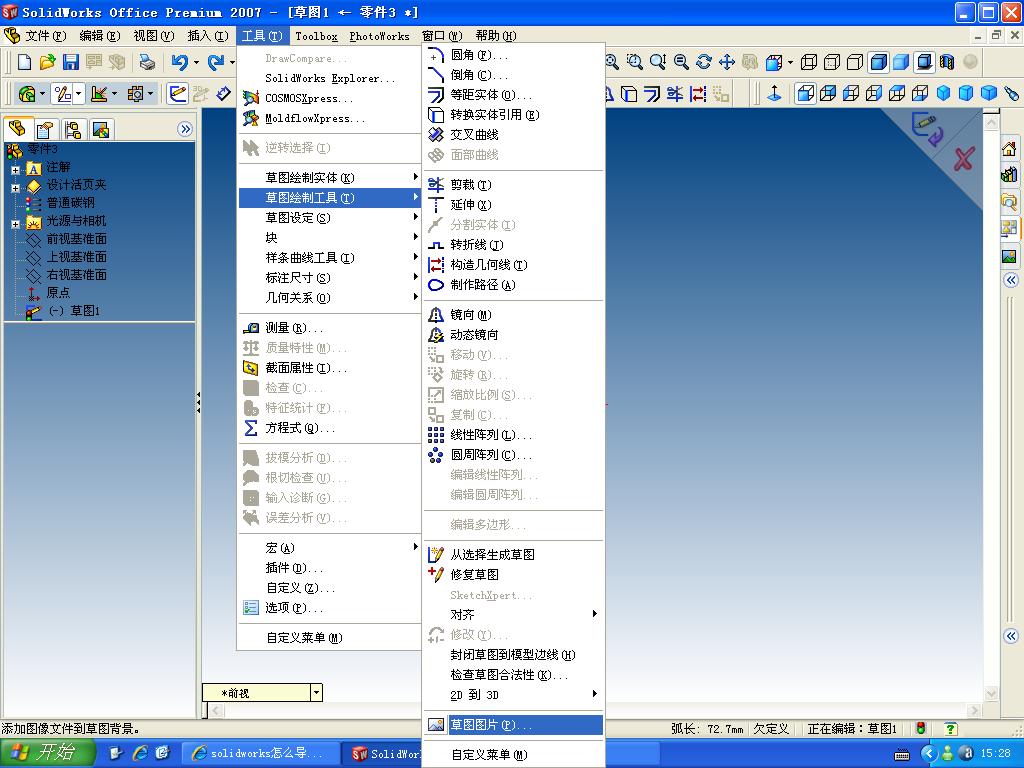Image resolution: width=1024 pixels, height=768 pixels.
Task: Open 选项 Options dialog entry
Action: point(329,608)
